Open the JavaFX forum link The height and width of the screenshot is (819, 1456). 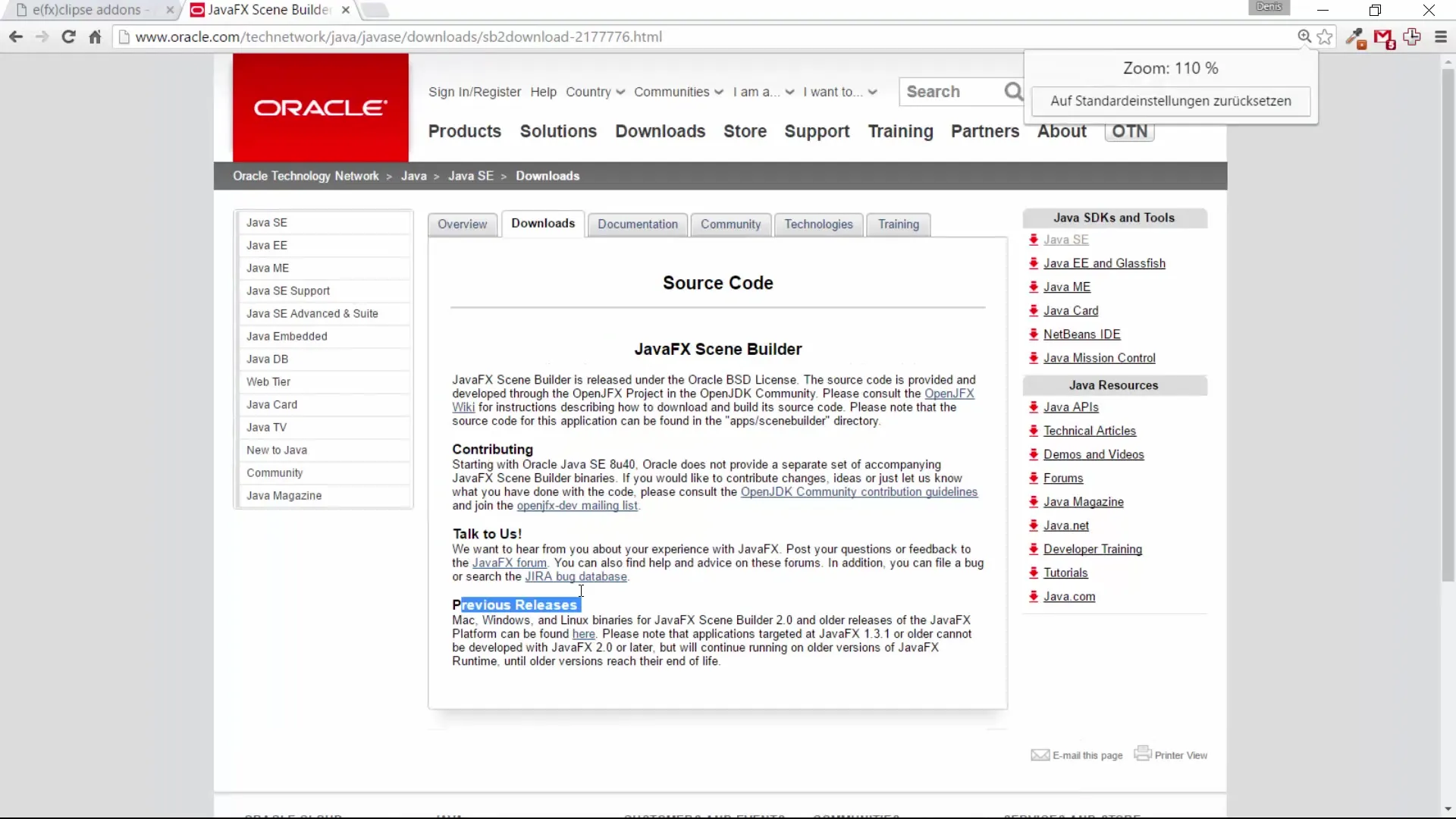[510, 563]
